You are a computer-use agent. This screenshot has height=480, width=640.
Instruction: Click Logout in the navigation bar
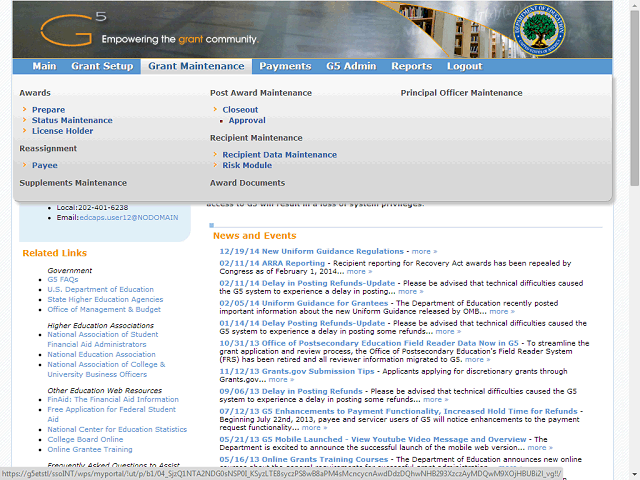click(x=464, y=66)
